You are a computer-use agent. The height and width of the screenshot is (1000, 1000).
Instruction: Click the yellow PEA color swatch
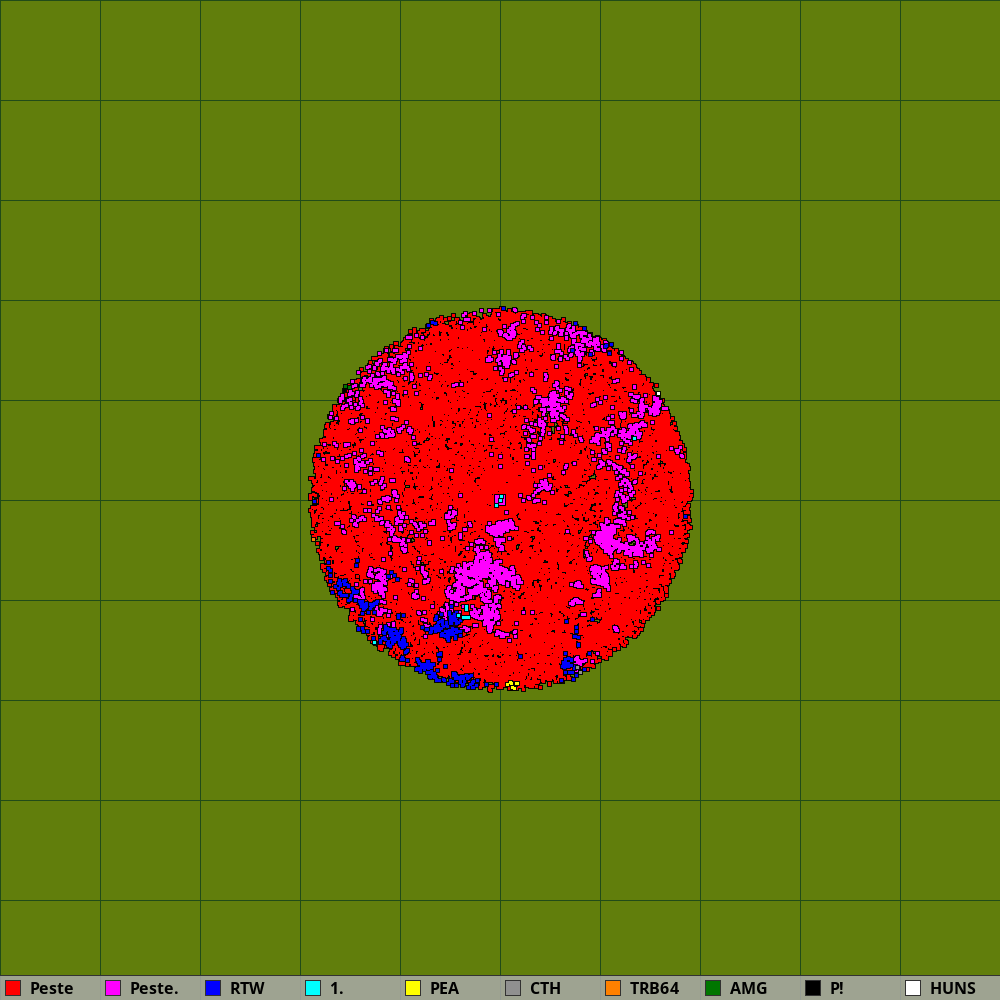413,988
